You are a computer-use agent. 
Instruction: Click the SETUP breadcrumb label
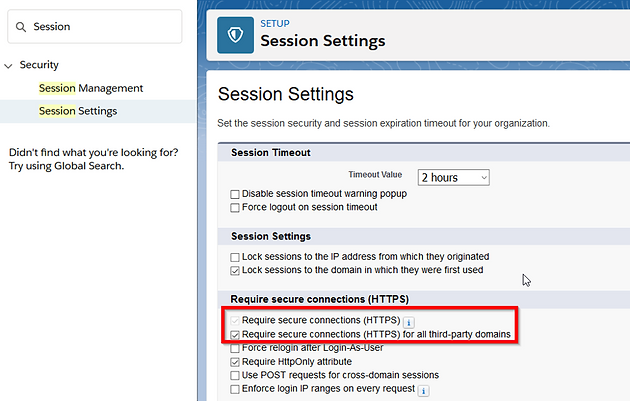click(x=275, y=24)
